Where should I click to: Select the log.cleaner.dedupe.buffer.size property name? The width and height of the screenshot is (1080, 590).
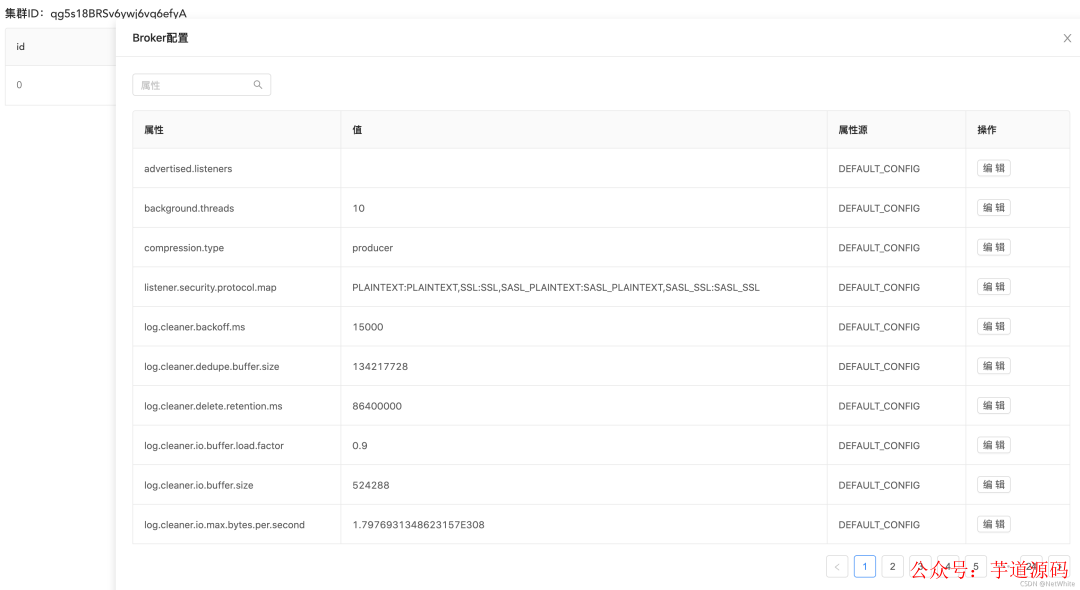point(211,366)
